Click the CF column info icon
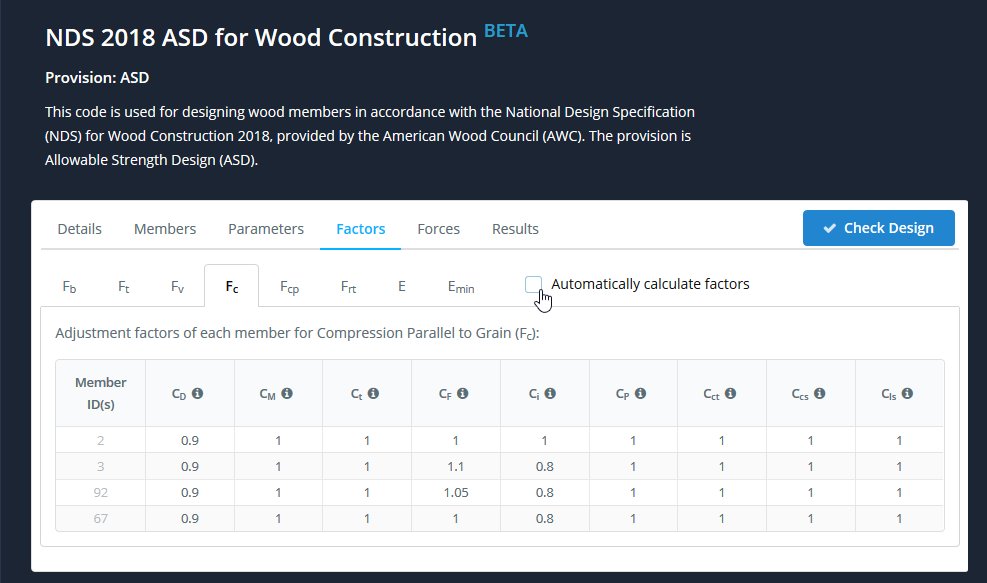The width and height of the screenshot is (987, 583). click(x=464, y=394)
